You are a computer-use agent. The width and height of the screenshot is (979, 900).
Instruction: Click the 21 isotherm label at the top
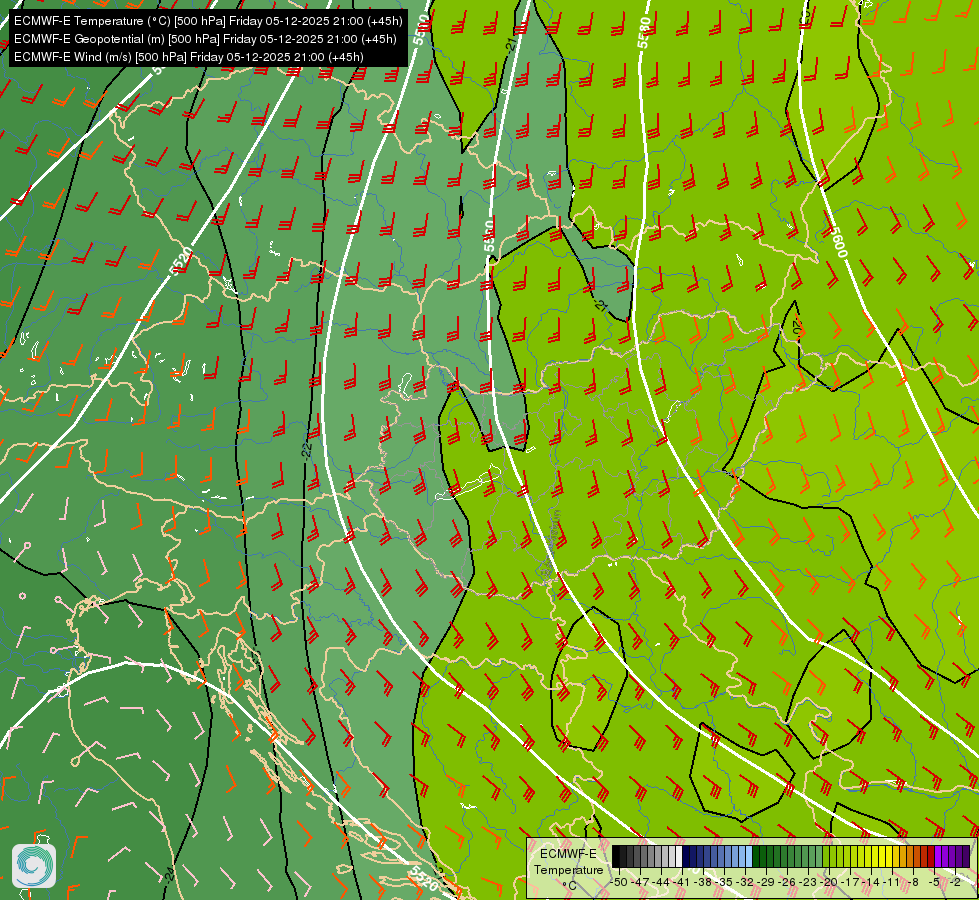pyautogui.click(x=511, y=43)
